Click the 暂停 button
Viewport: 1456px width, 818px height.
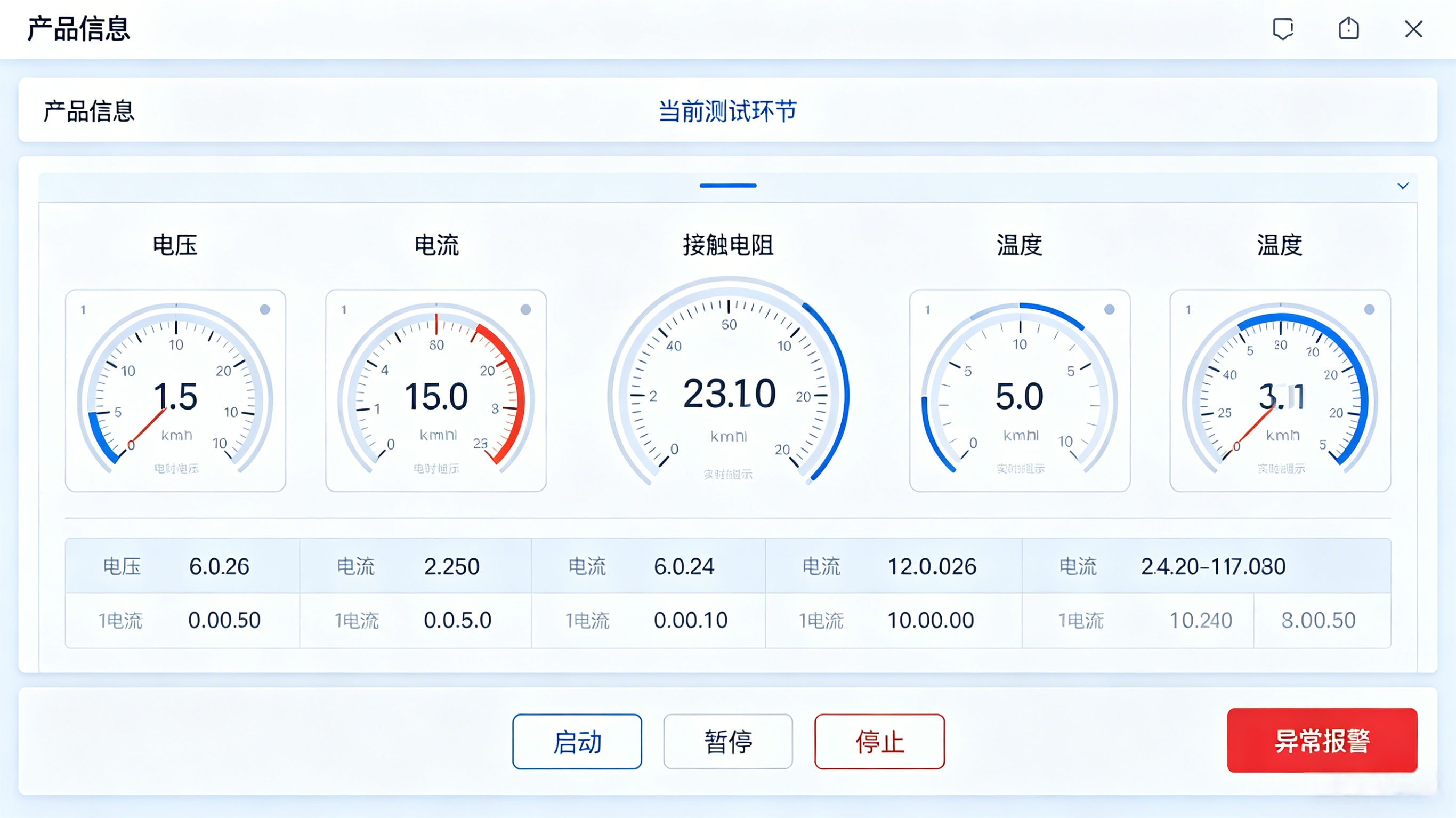(728, 741)
